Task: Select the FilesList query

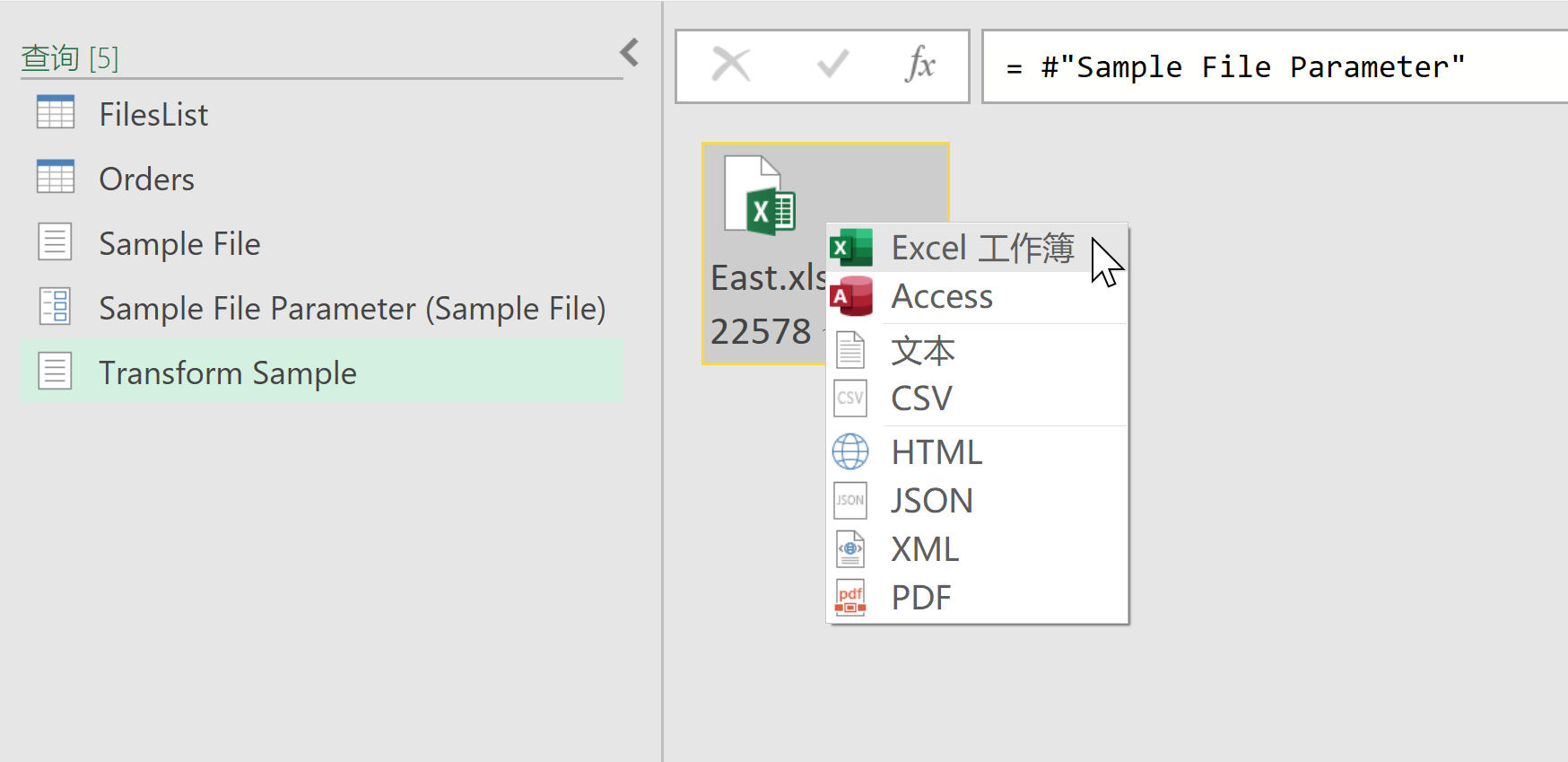Action: [322, 114]
